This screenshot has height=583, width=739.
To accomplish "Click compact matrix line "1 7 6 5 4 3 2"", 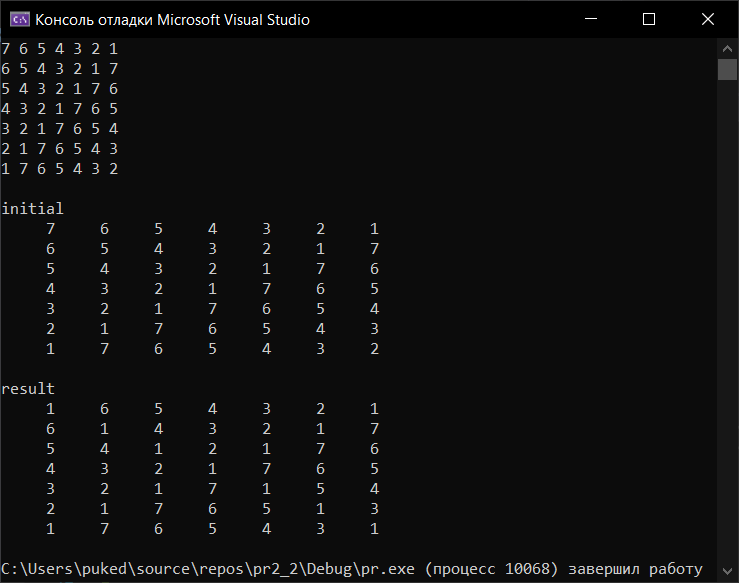I will (x=60, y=168).
